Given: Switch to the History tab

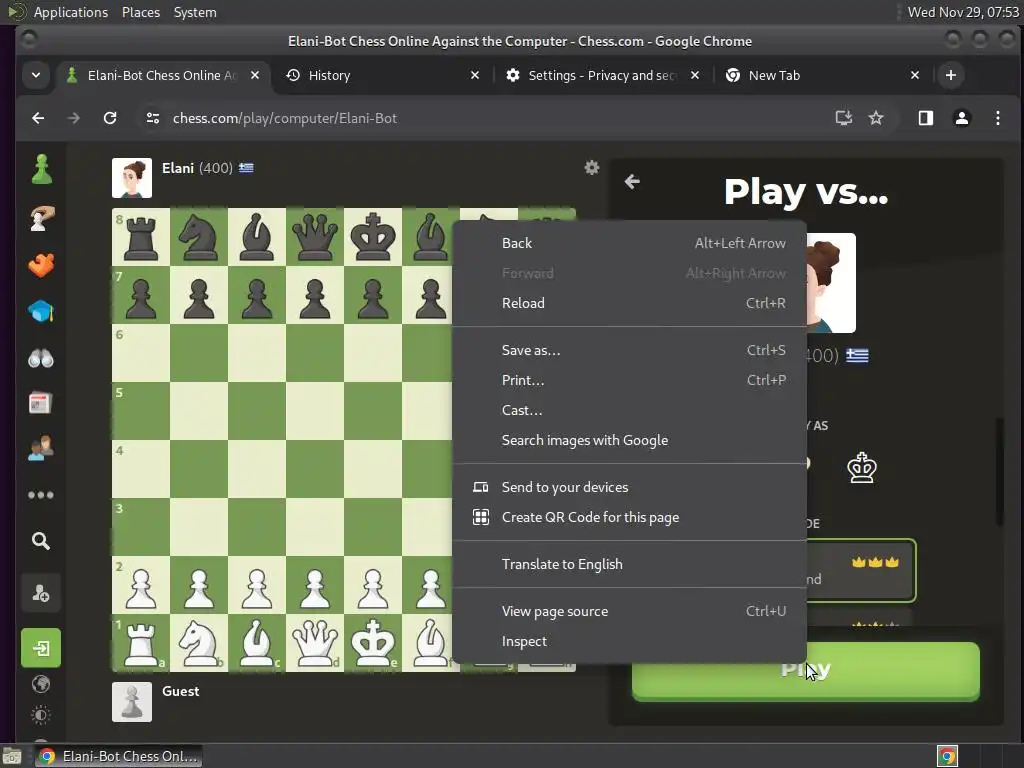Looking at the screenshot, I should 383,75.
